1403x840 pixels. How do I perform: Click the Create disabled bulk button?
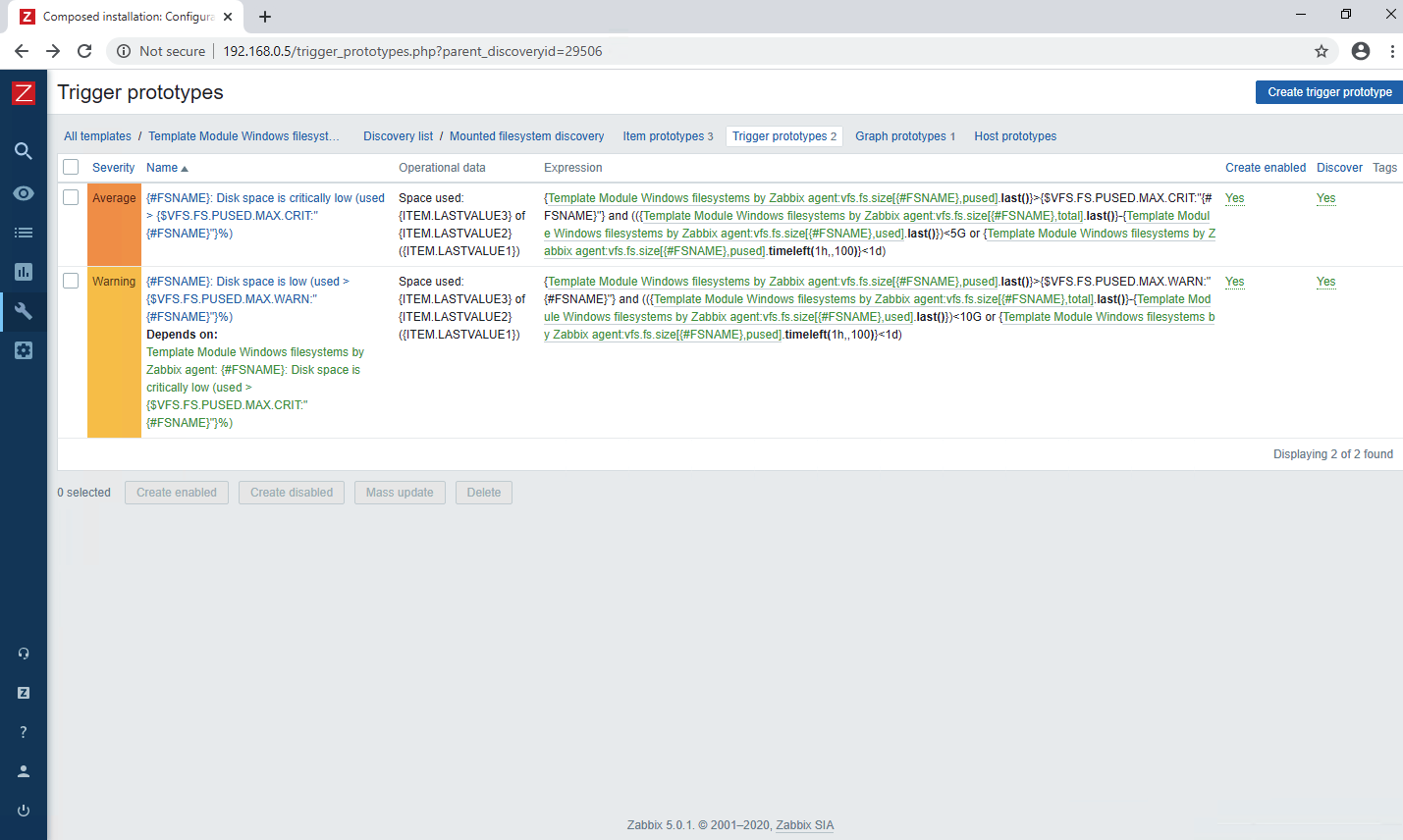click(292, 493)
